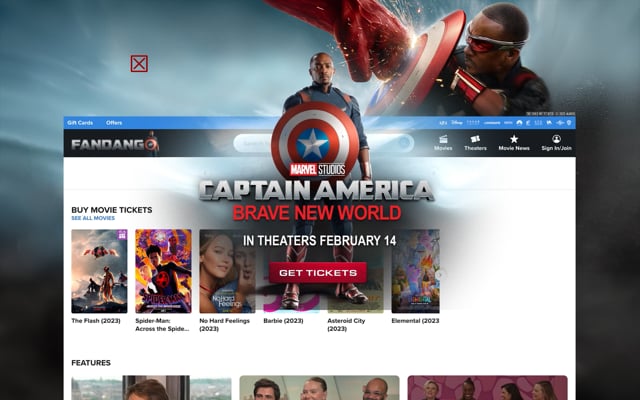
Task: Focus the movie search field
Action: pyautogui.click(x=322, y=143)
